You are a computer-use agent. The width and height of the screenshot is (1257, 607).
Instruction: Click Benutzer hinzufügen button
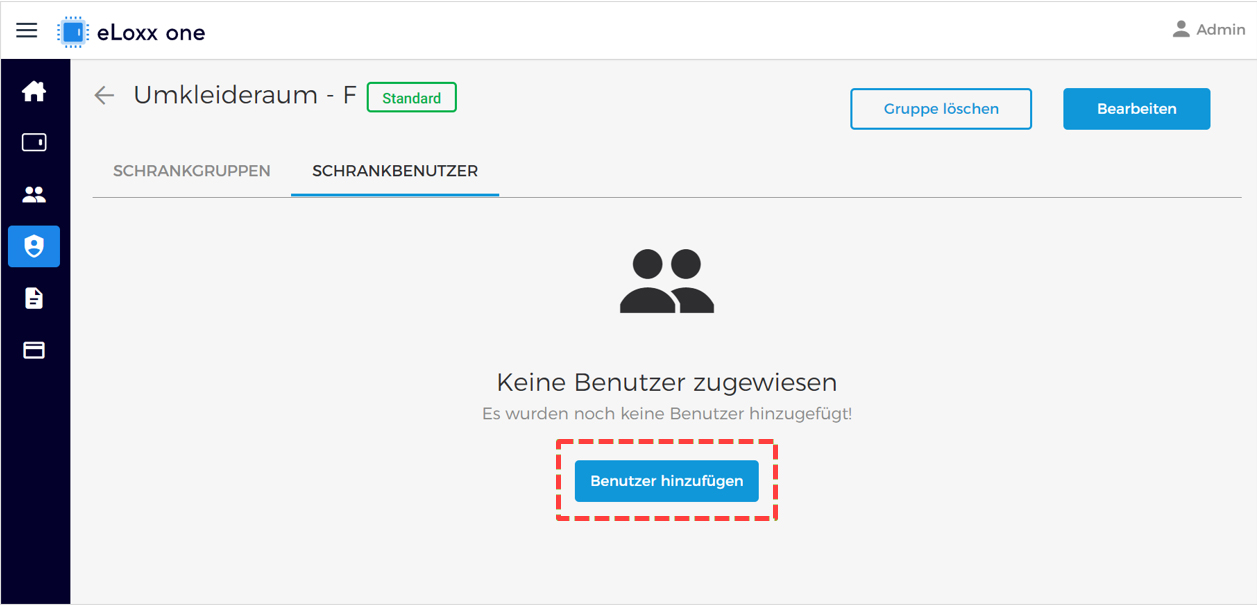[667, 481]
